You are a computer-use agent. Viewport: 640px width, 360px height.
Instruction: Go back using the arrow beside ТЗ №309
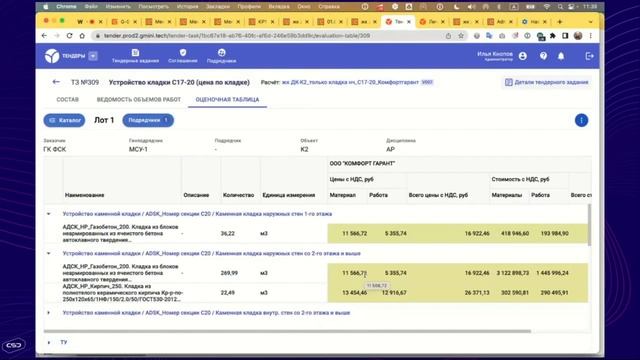click(56, 82)
